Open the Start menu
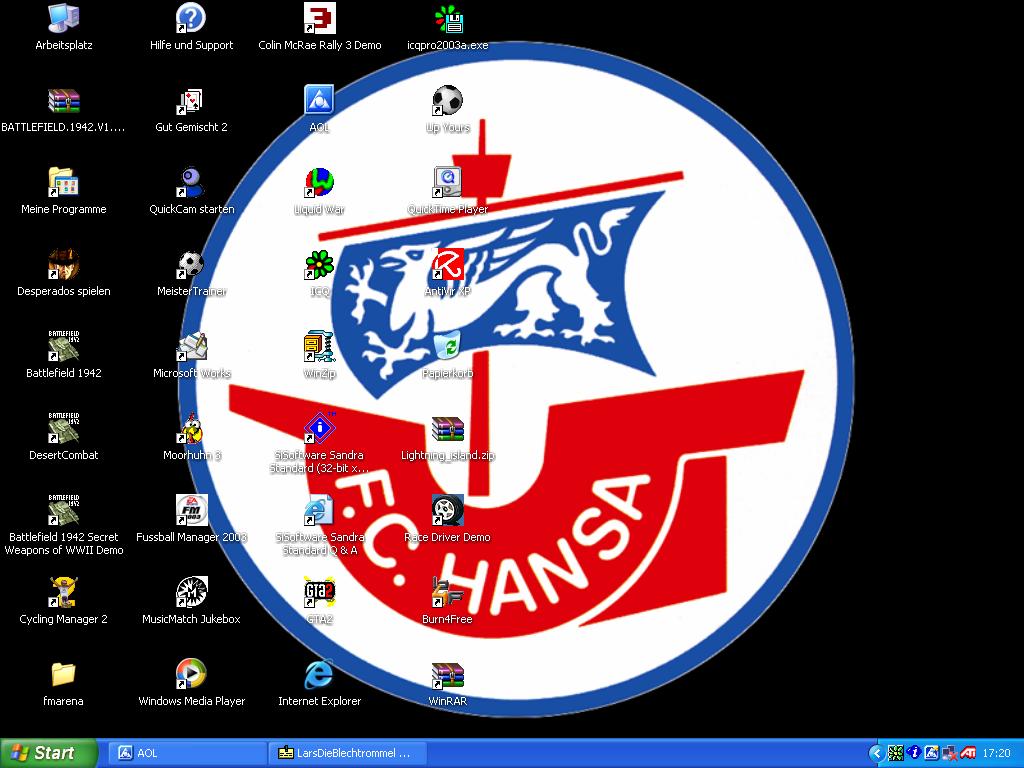The image size is (1024, 768). [48, 753]
